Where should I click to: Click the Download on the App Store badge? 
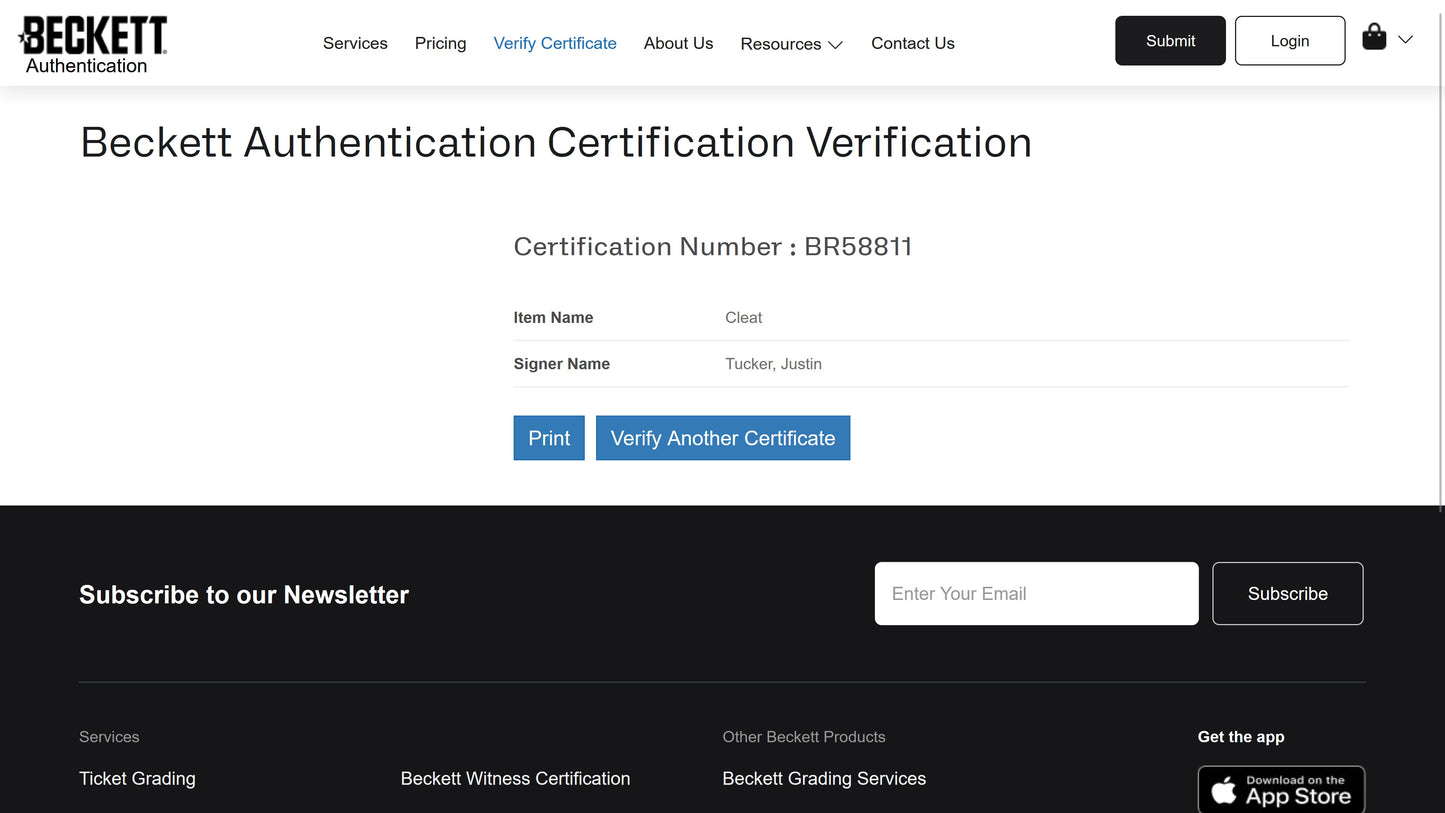1281,790
